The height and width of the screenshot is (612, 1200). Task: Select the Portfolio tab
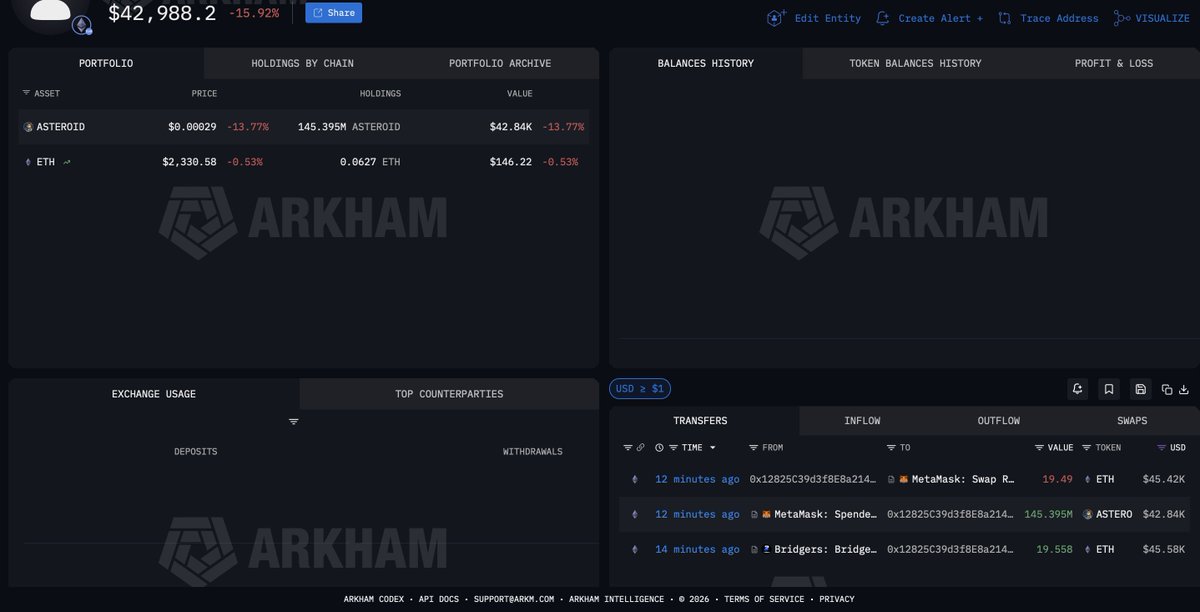(x=106, y=63)
